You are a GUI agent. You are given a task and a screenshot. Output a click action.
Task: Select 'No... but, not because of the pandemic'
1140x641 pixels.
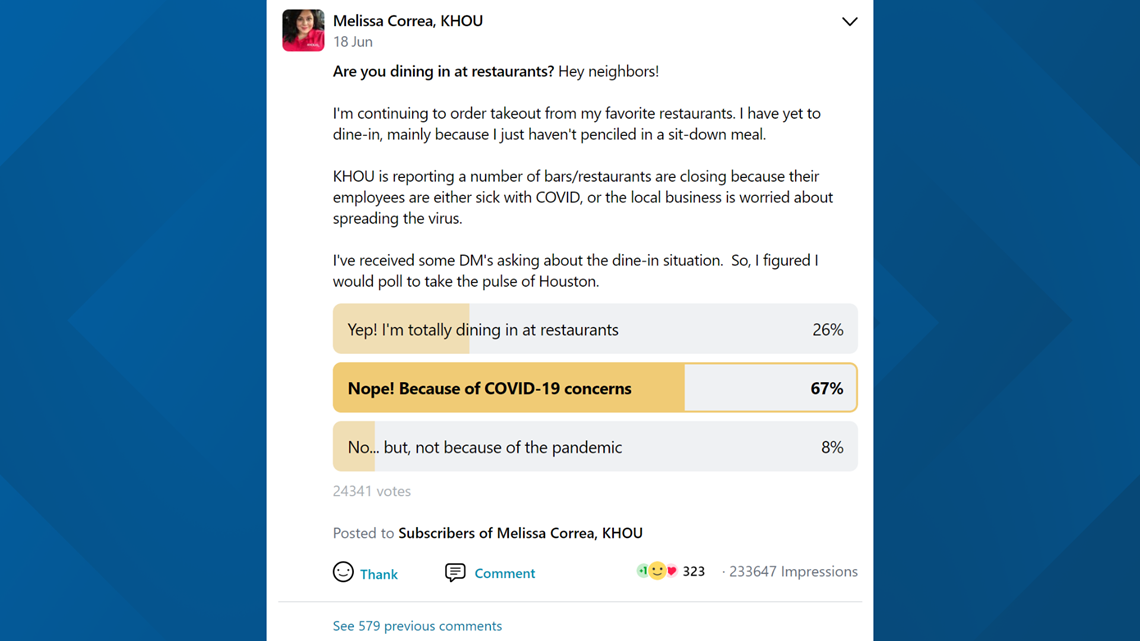click(x=595, y=447)
